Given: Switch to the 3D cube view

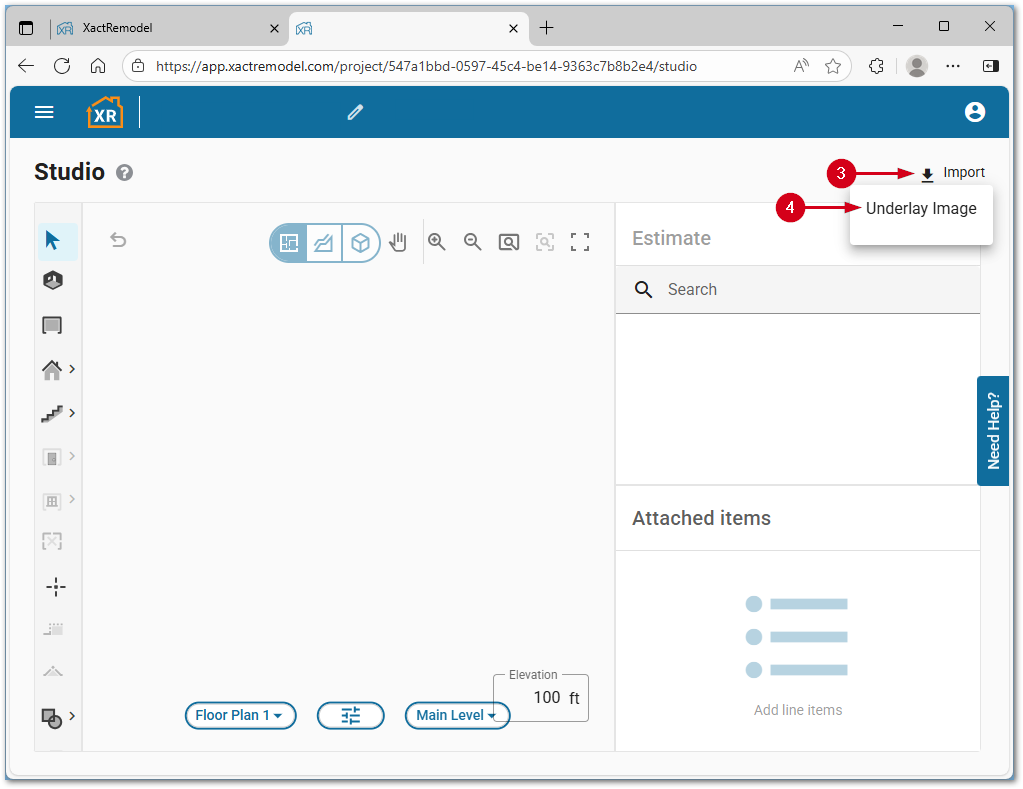Looking at the screenshot, I should click(360, 243).
